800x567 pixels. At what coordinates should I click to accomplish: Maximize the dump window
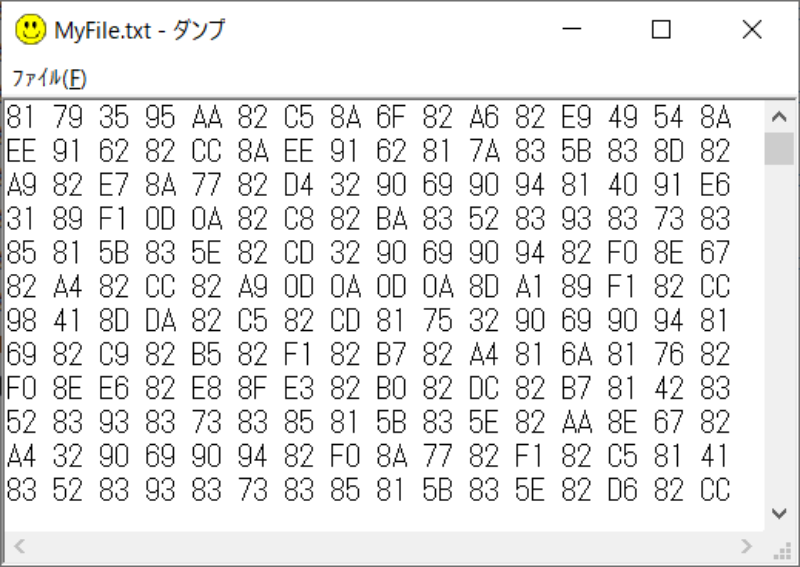[x=661, y=30]
